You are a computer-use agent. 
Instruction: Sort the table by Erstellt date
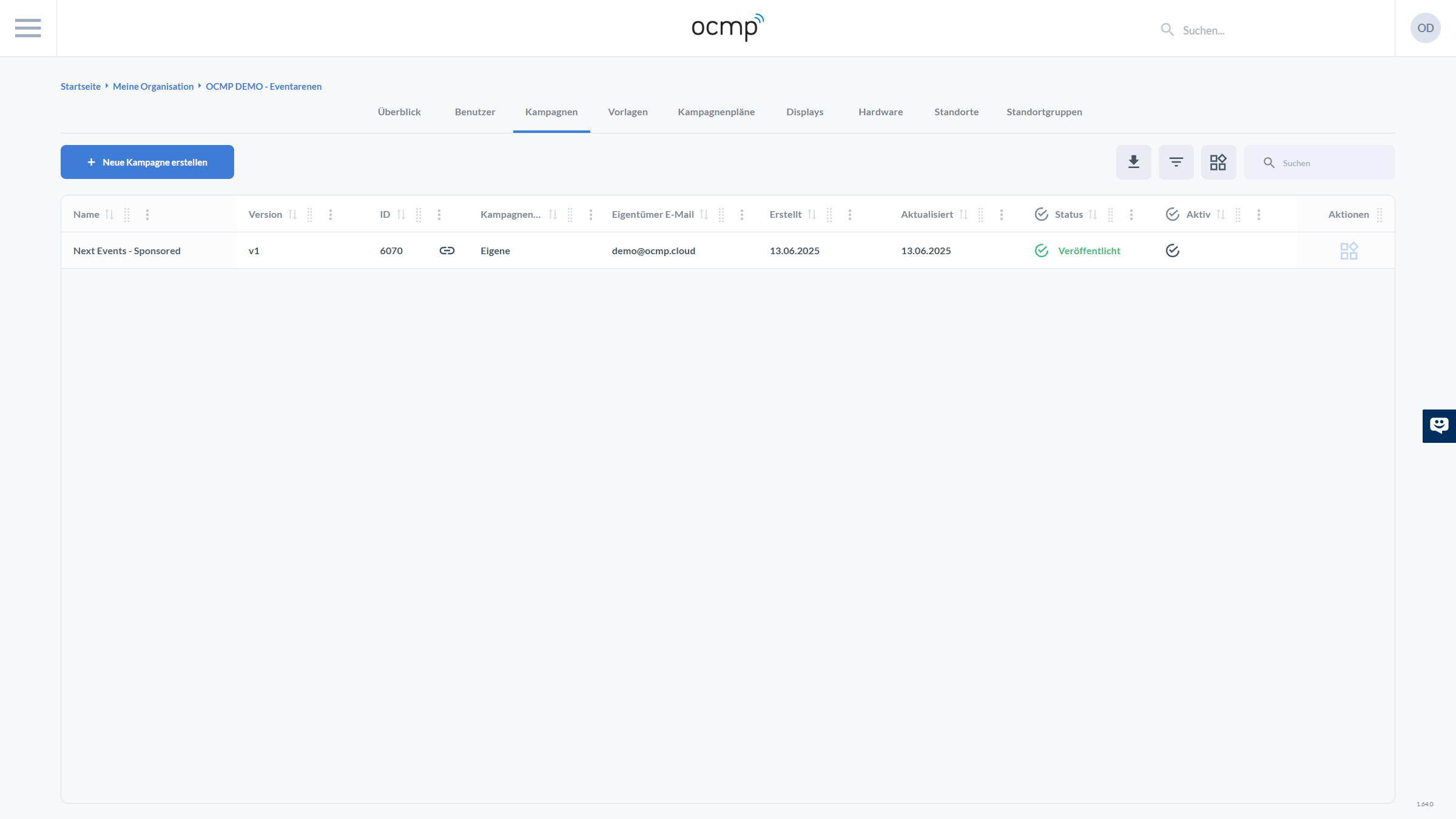click(812, 214)
